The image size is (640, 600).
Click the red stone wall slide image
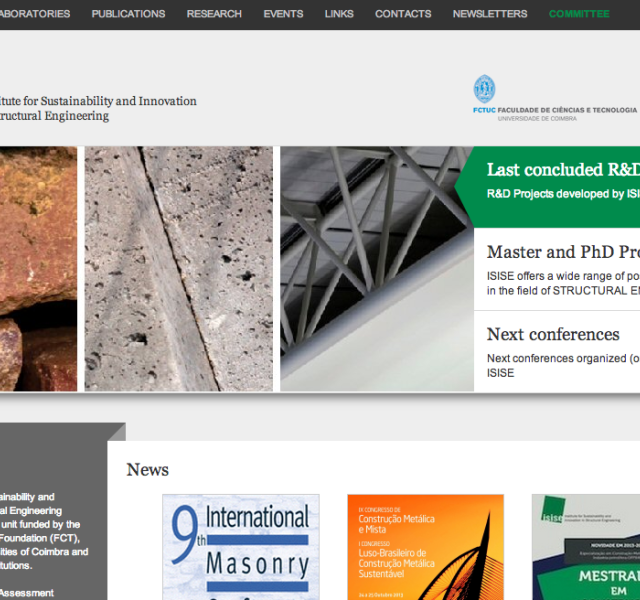[38, 269]
